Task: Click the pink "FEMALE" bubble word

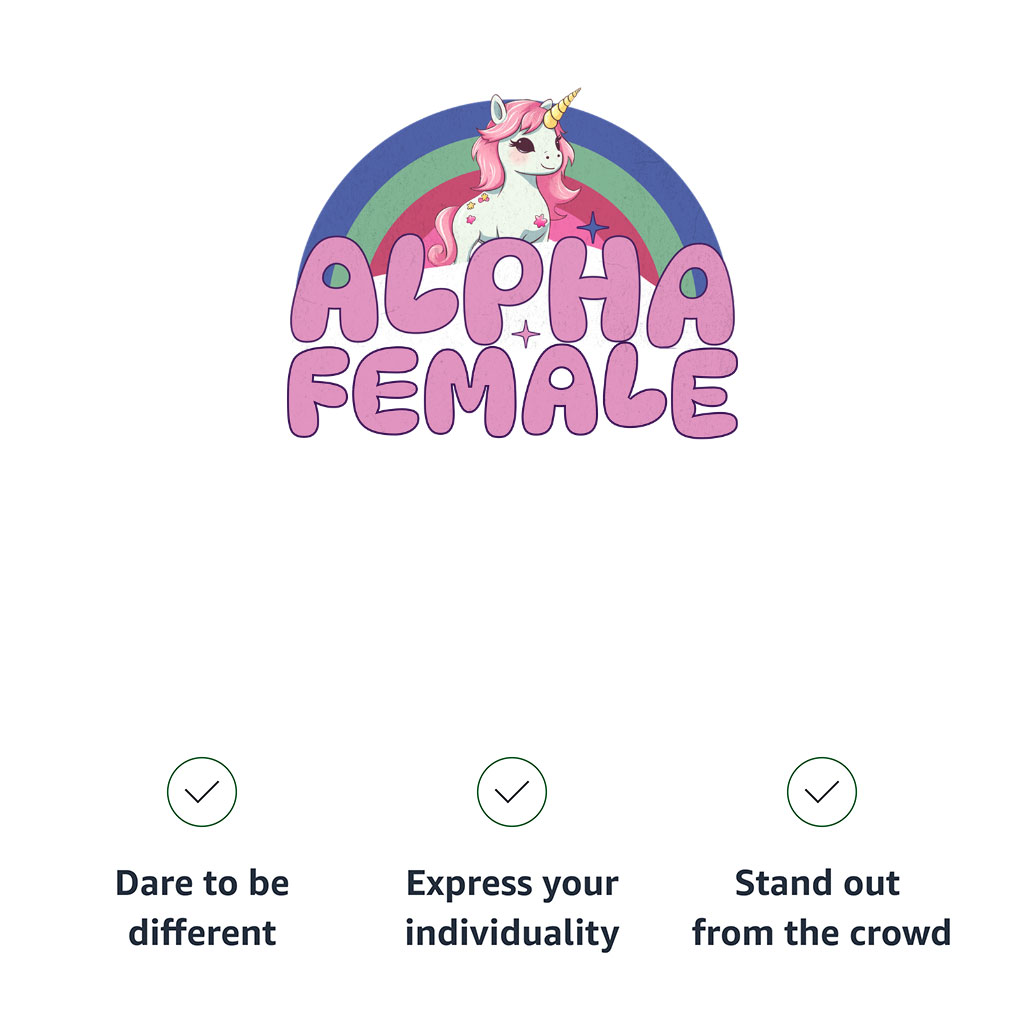Action: pyautogui.click(x=513, y=391)
